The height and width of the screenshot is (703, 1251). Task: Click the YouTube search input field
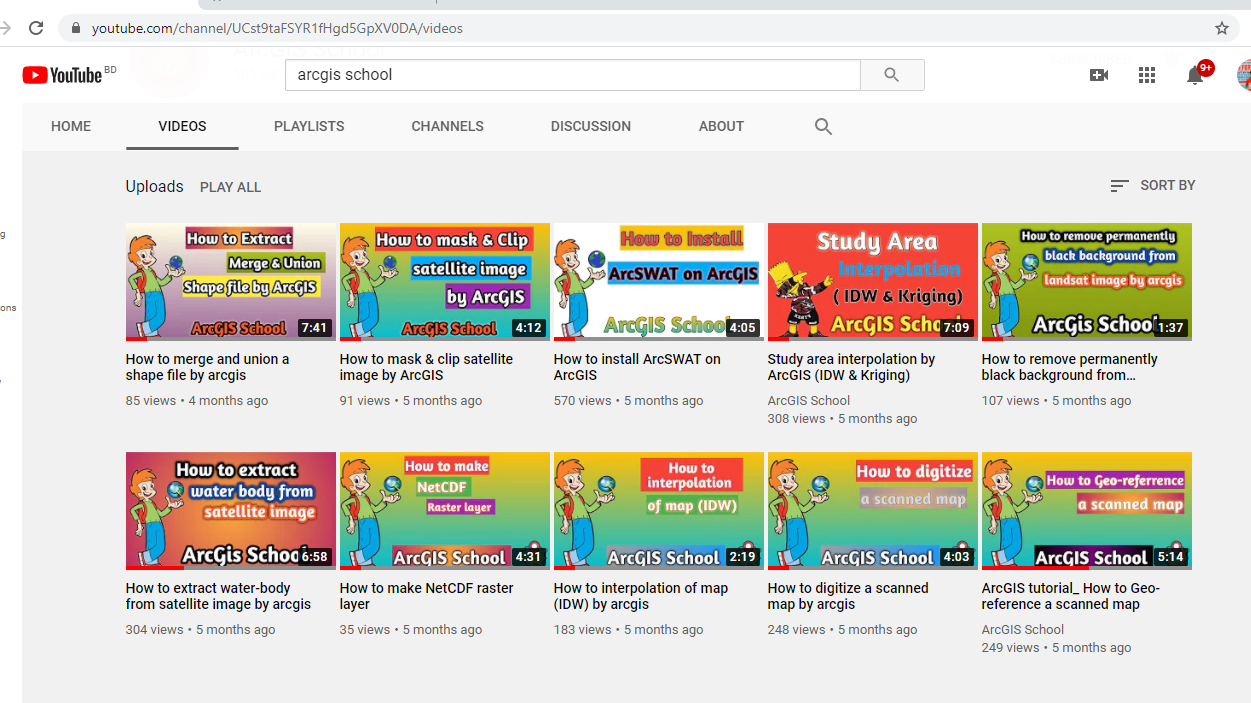[x=572, y=75]
